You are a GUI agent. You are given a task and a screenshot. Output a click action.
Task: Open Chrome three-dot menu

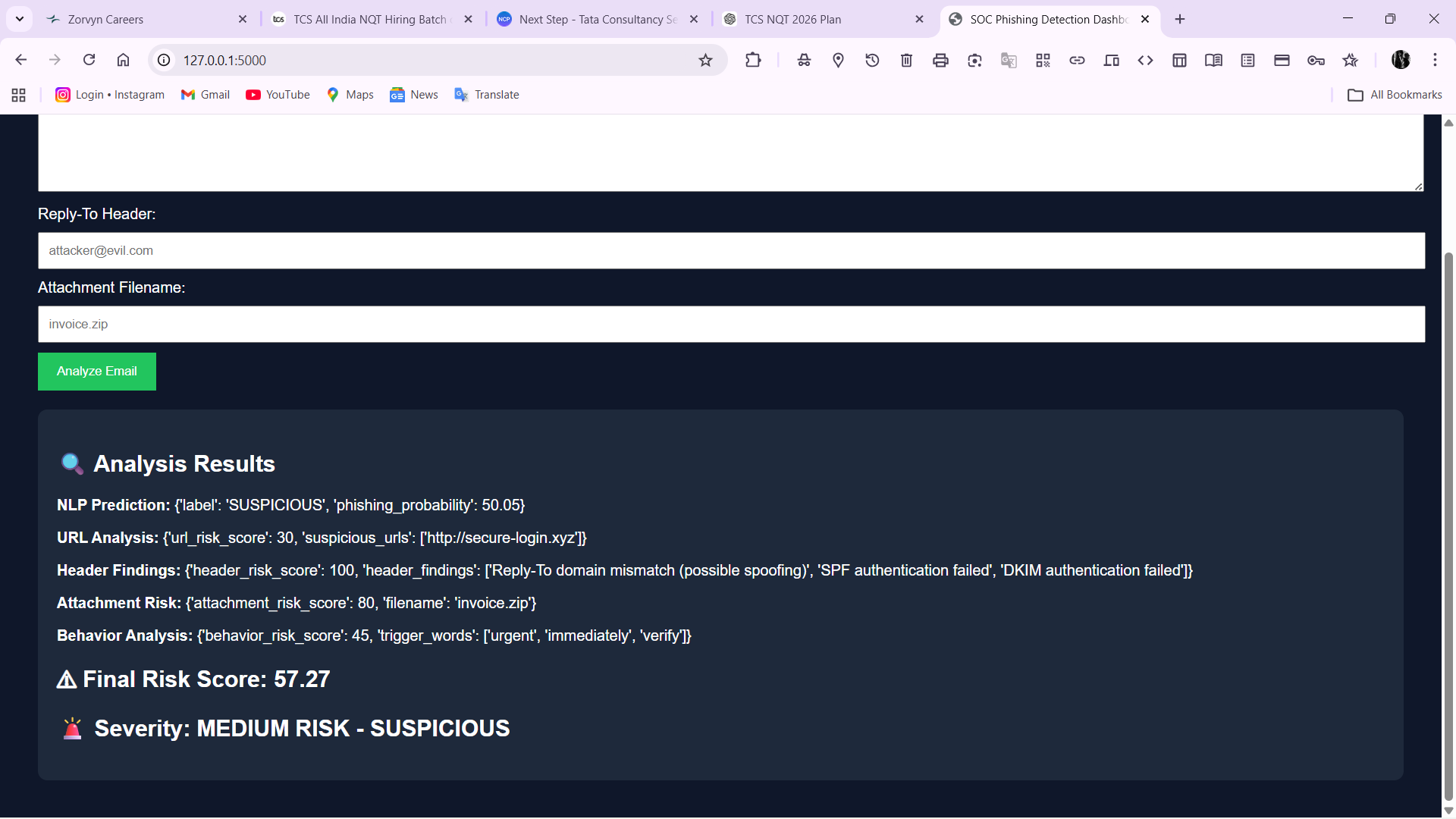(1435, 60)
